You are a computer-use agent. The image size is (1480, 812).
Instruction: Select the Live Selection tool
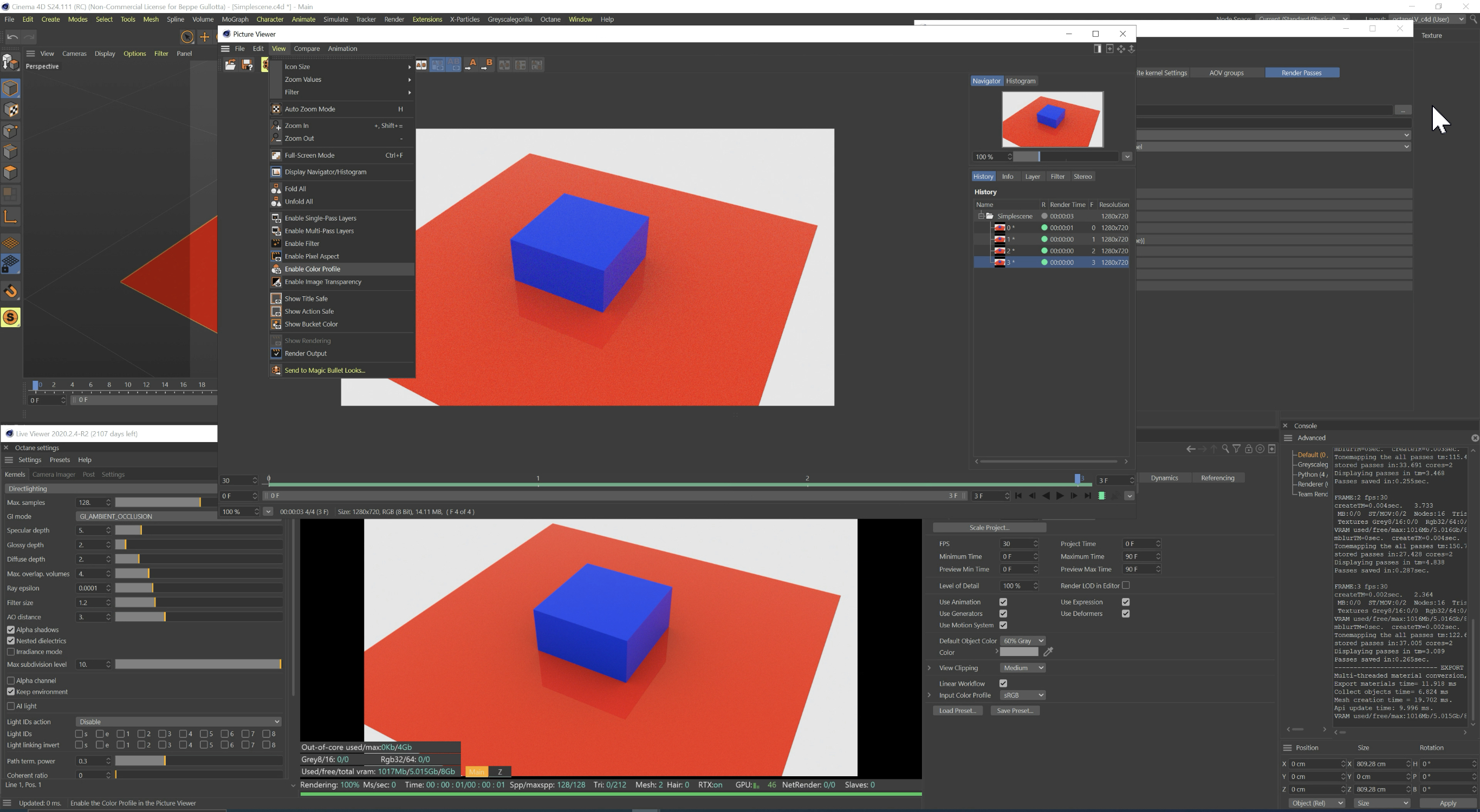(187, 37)
